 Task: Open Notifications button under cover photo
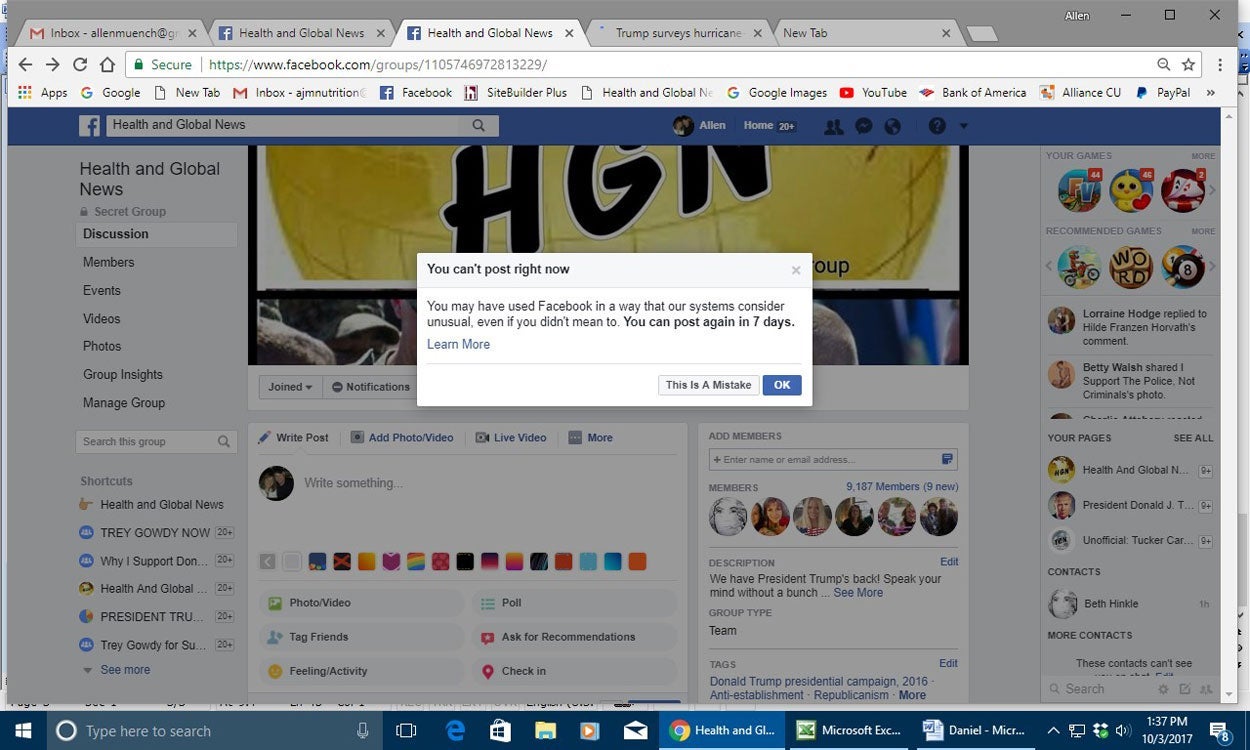point(370,387)
